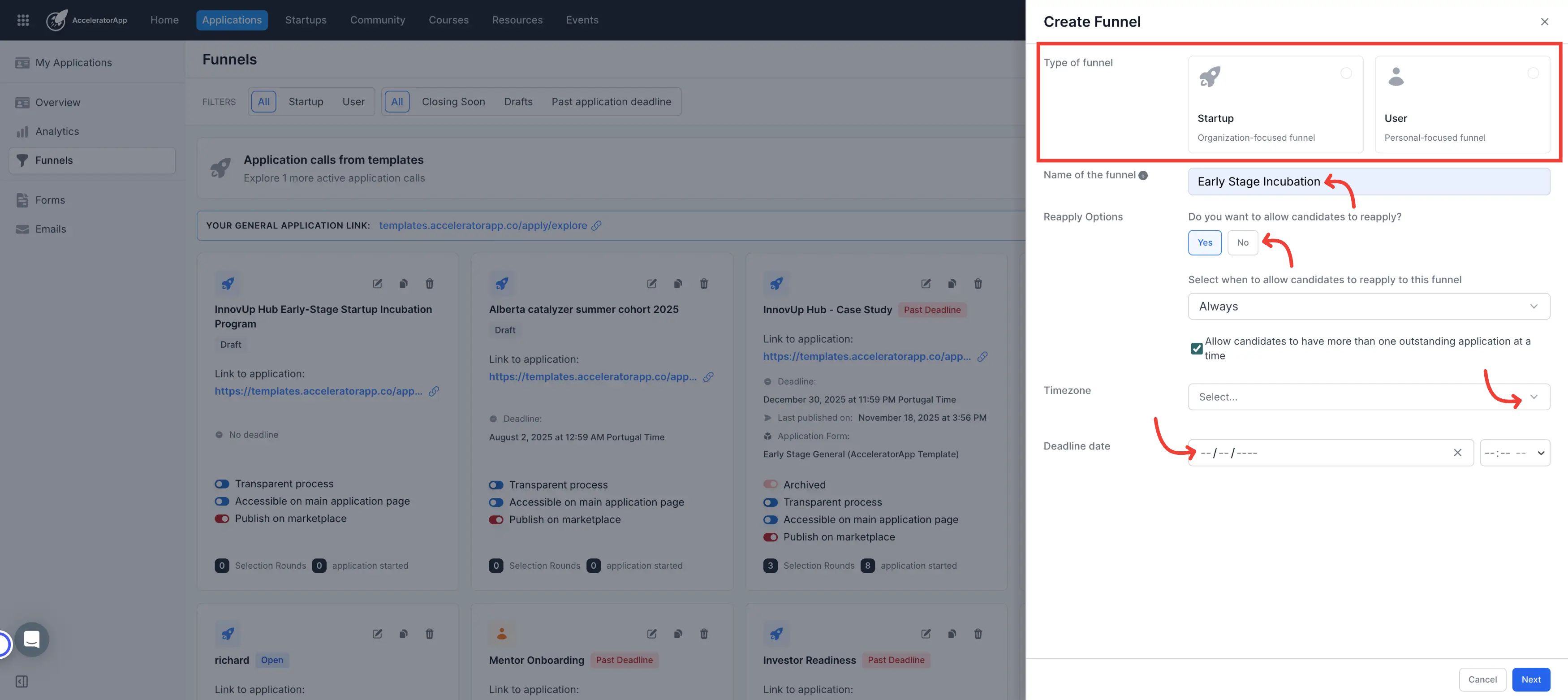Open the Startups menu in top navigation
This screenshot has width=1568, height=700.
click(306, 20)
